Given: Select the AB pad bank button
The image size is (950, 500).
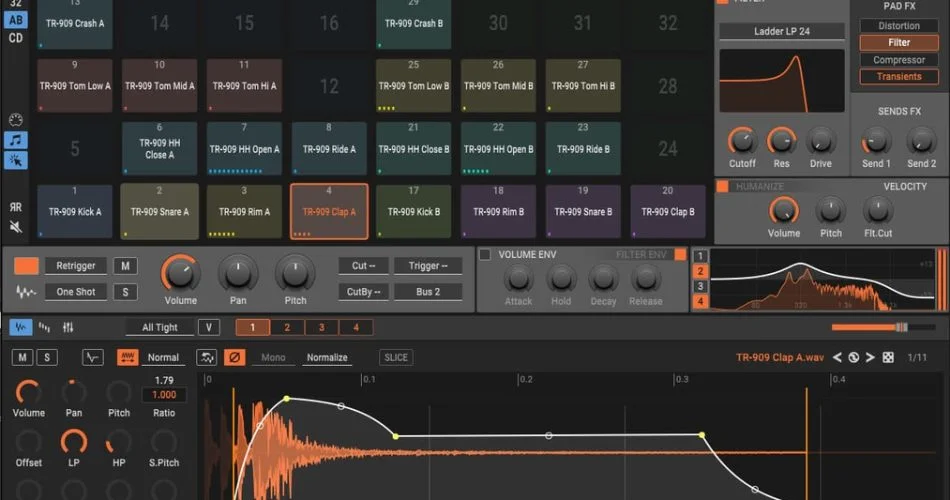Looking at the screenshot, I should pos(16,20).
